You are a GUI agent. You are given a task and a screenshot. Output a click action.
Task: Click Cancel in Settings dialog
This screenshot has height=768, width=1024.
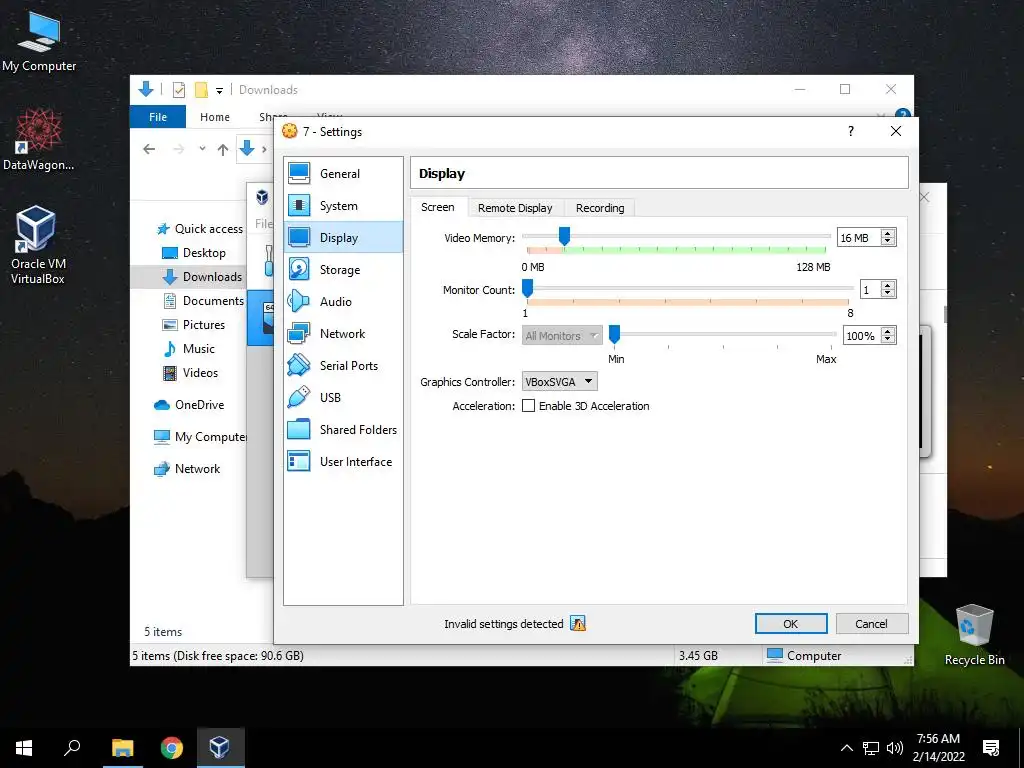871,624
